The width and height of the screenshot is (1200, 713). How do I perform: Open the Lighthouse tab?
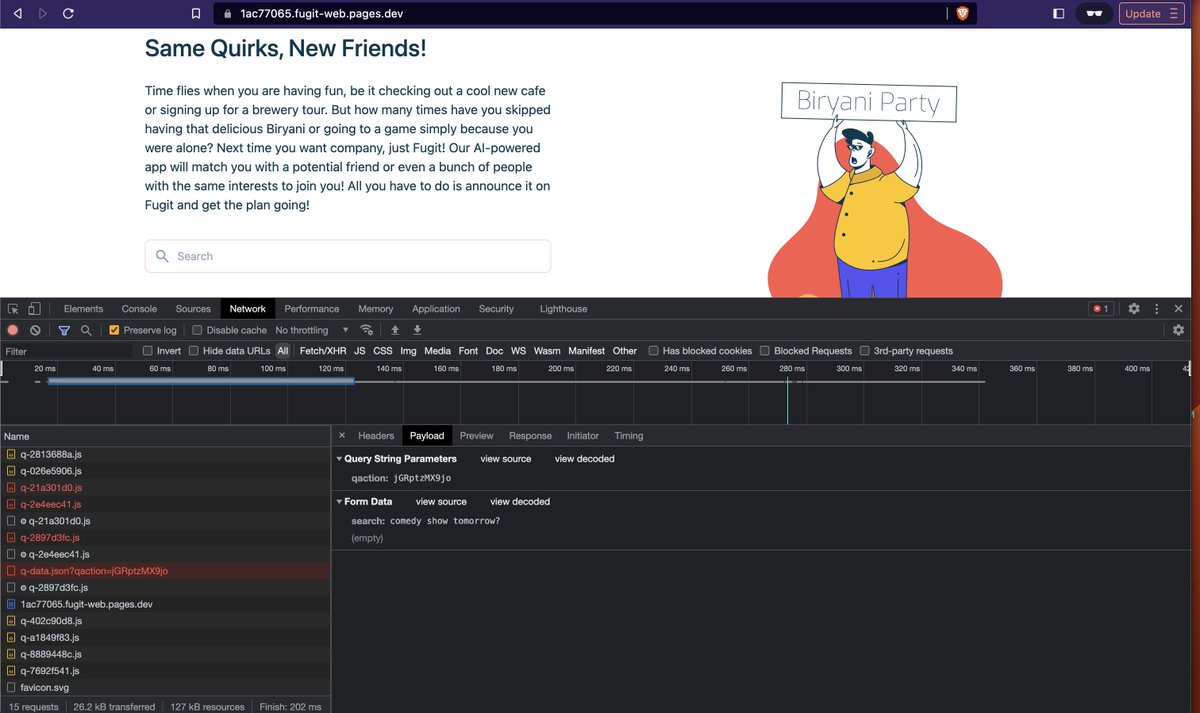(563, 309)
